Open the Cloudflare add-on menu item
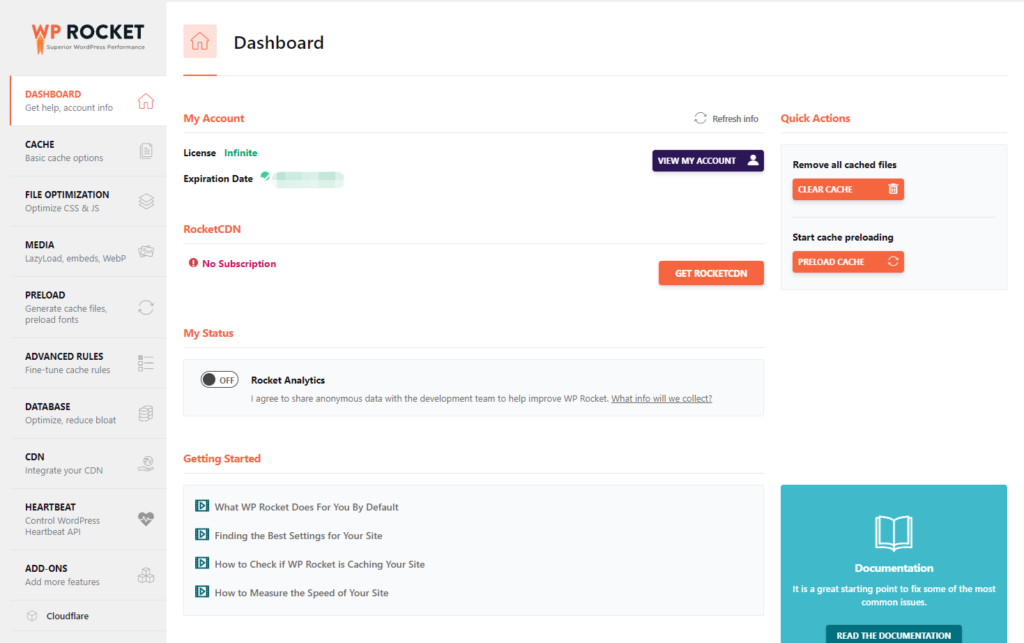This screenshot has width=1024, height=643. coord(67,616)
